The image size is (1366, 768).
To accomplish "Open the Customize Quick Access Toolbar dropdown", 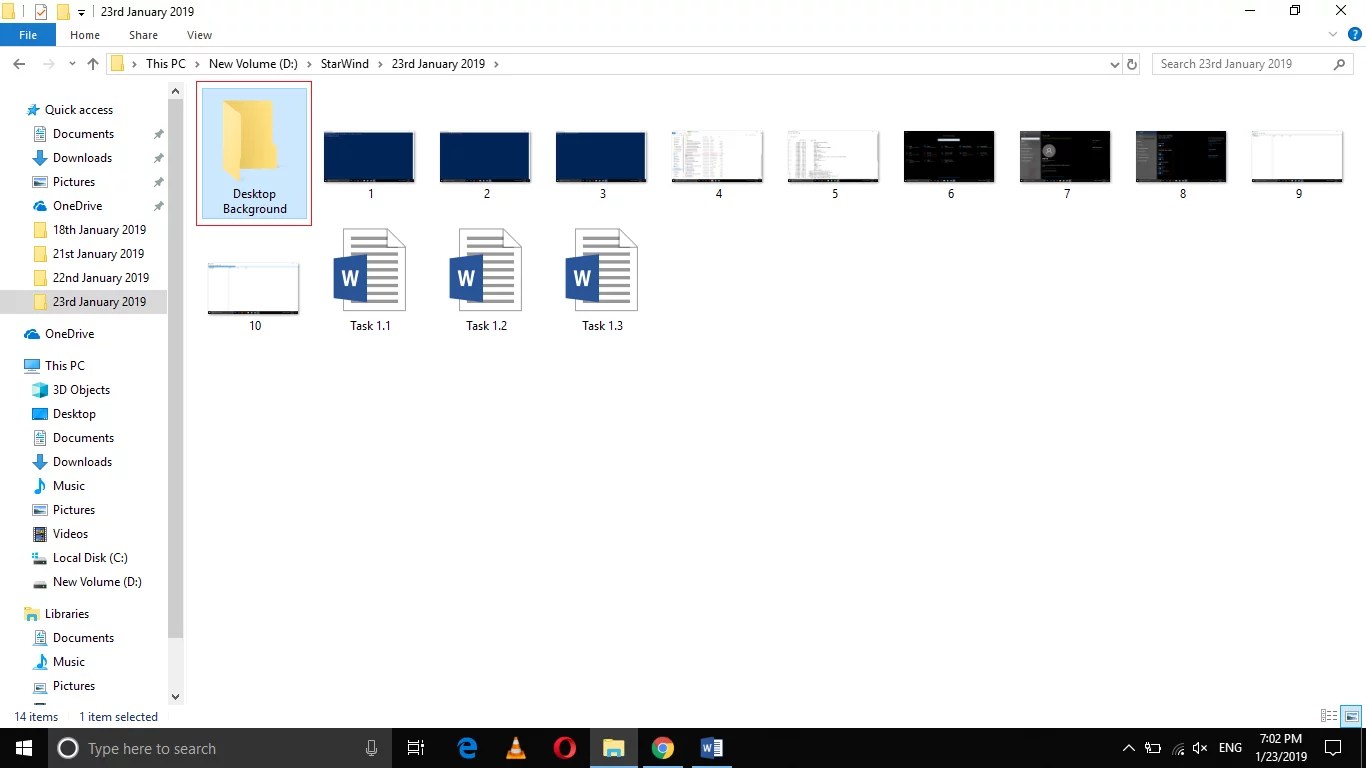I will (x=80, y=11).
